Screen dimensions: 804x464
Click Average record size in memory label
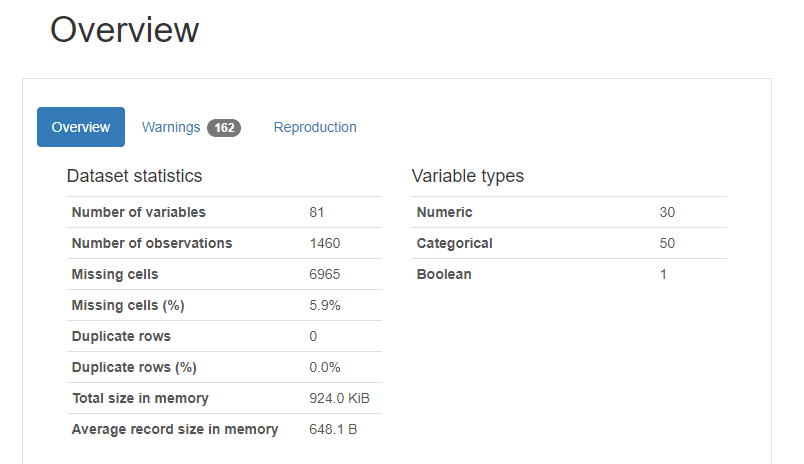[x=175, y=429]
